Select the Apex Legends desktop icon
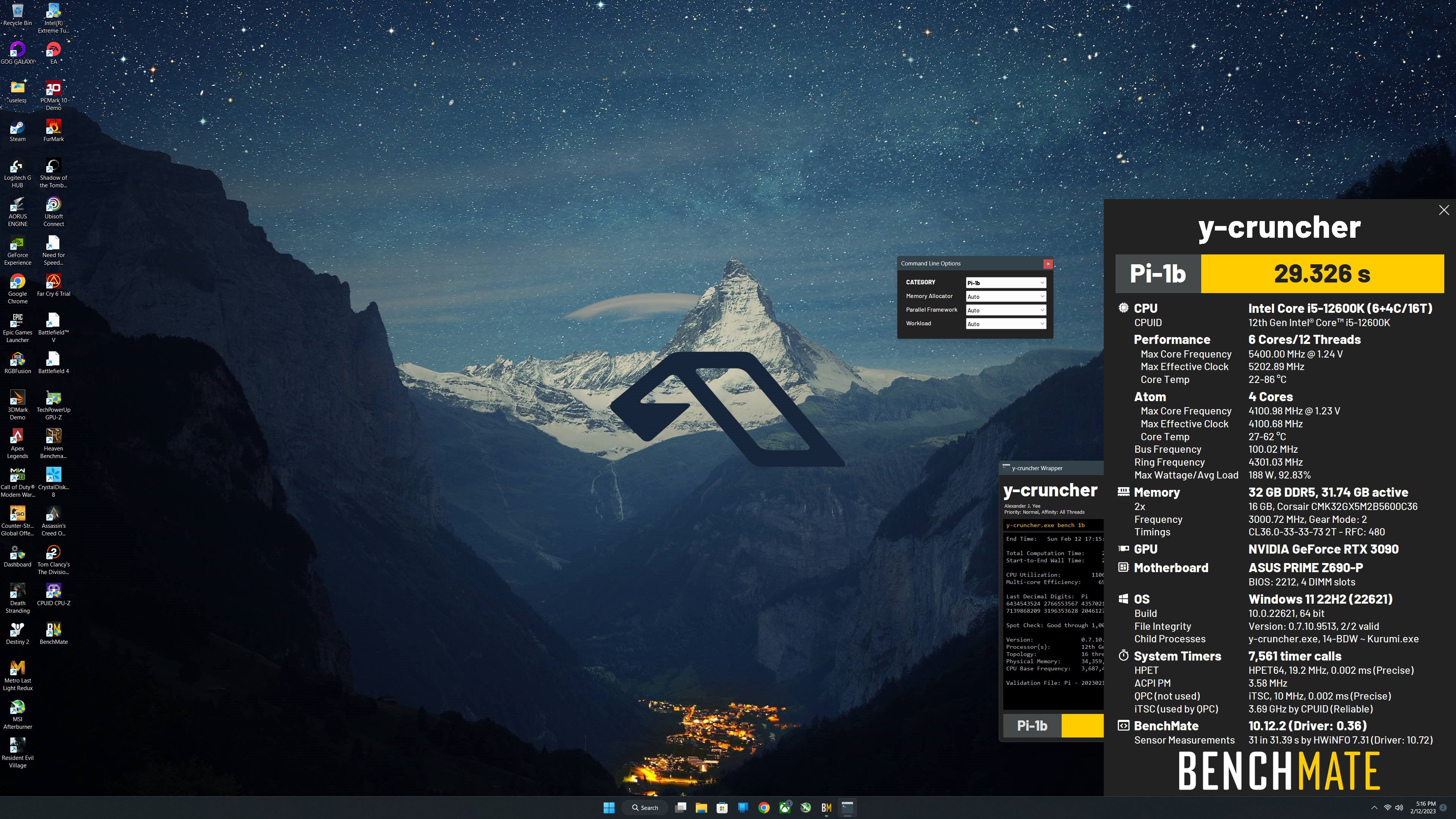This screenshot has height=819, width=1456. pos(17,444)
